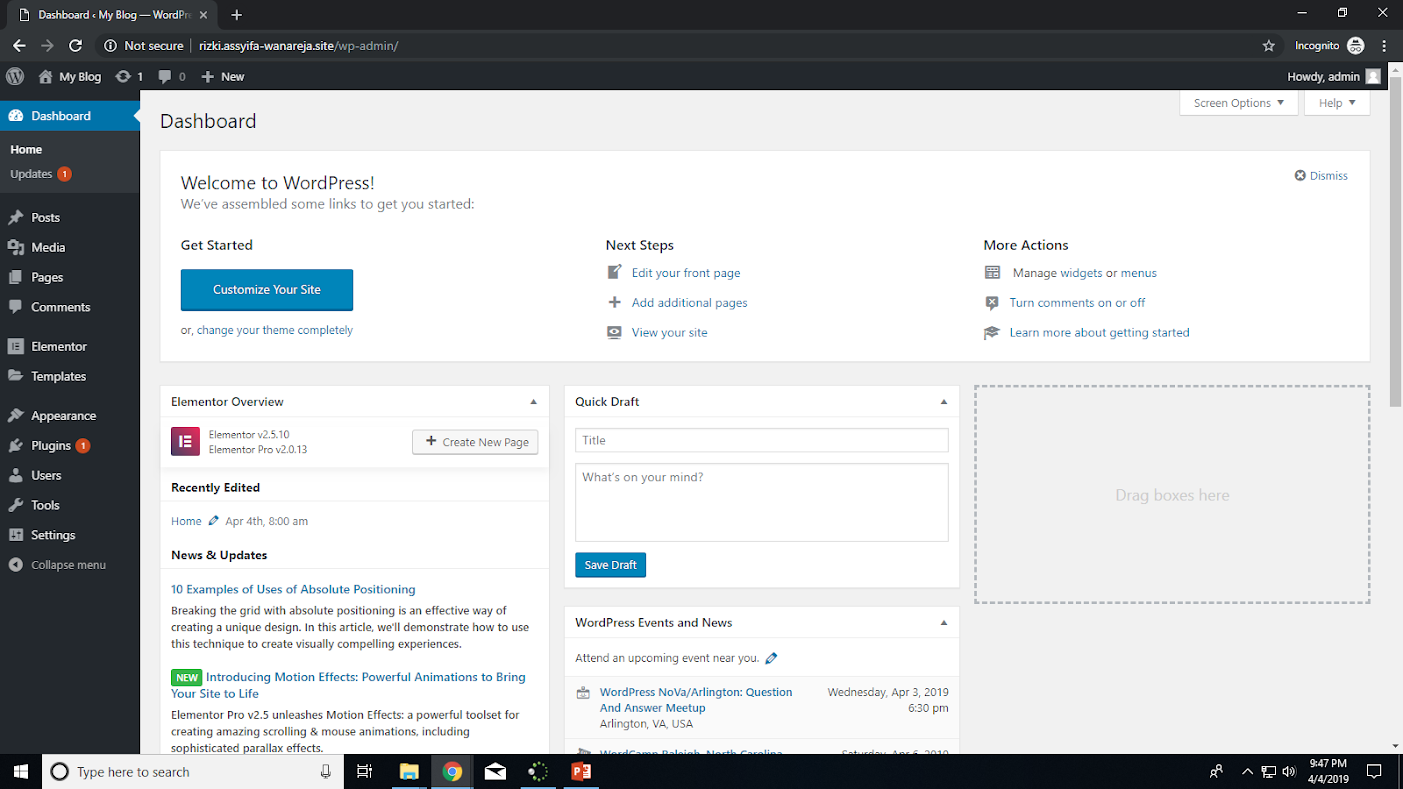Open the Add additional pages link

(690, 303)
